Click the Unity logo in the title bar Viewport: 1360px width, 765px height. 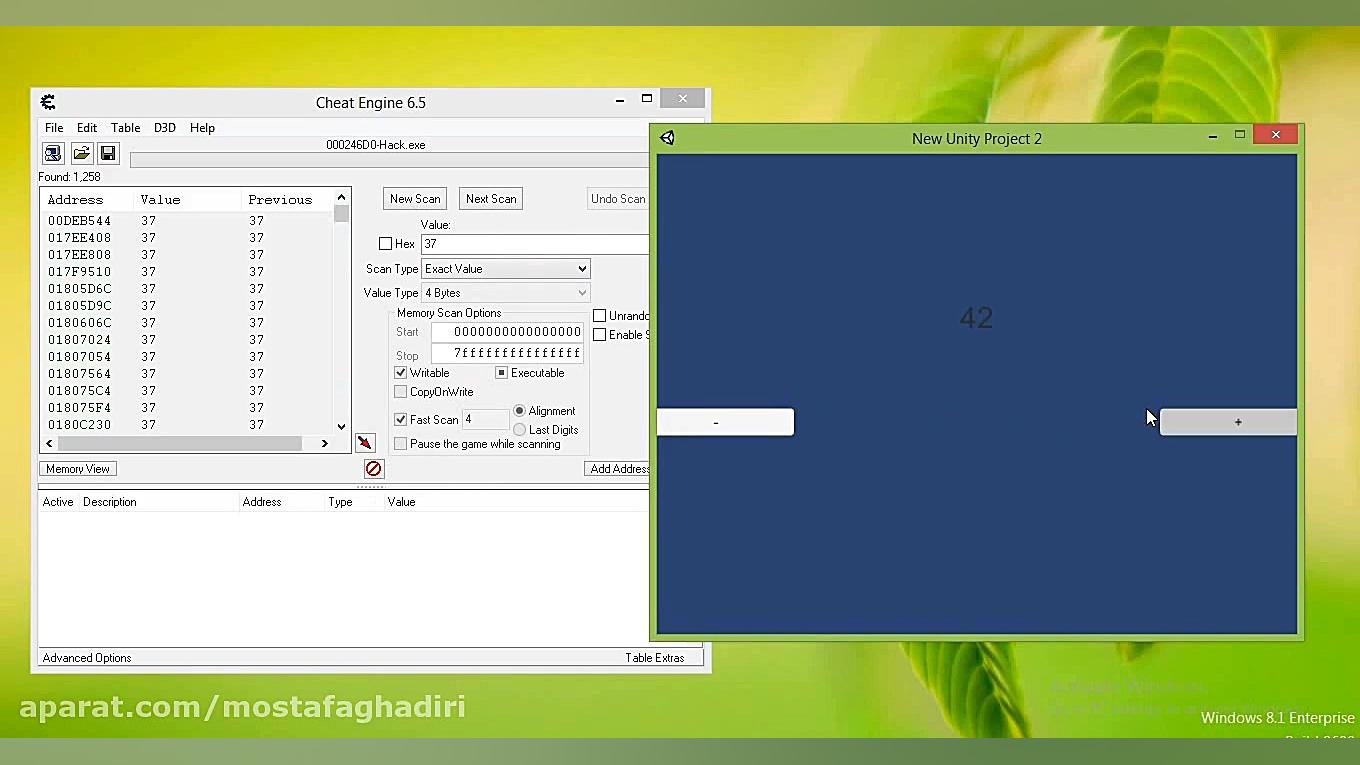pos(667,138)
